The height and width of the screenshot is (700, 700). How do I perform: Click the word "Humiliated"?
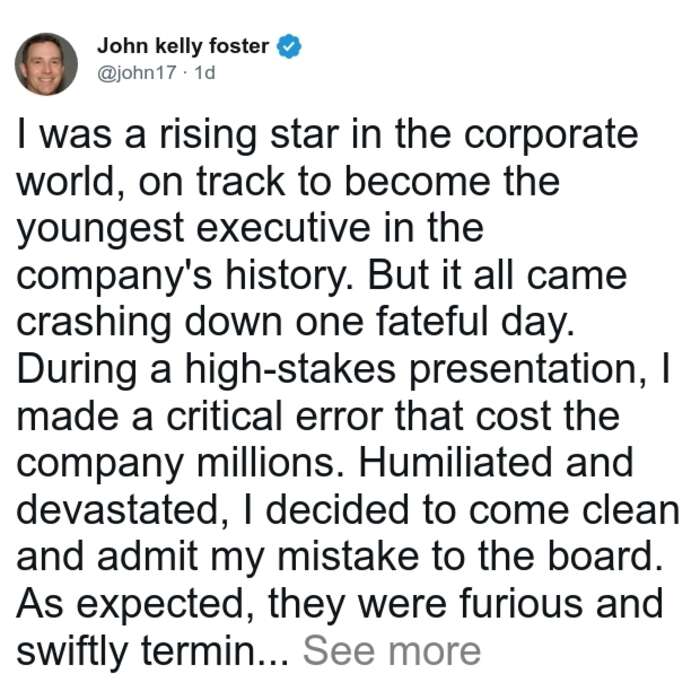point(455,463)
